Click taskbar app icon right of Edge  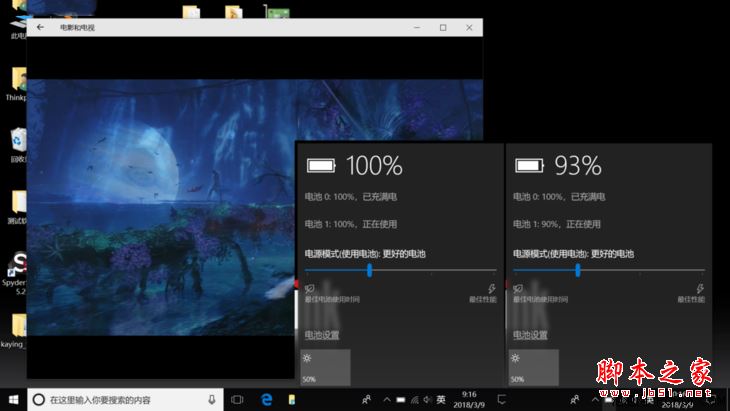[292, 400]
